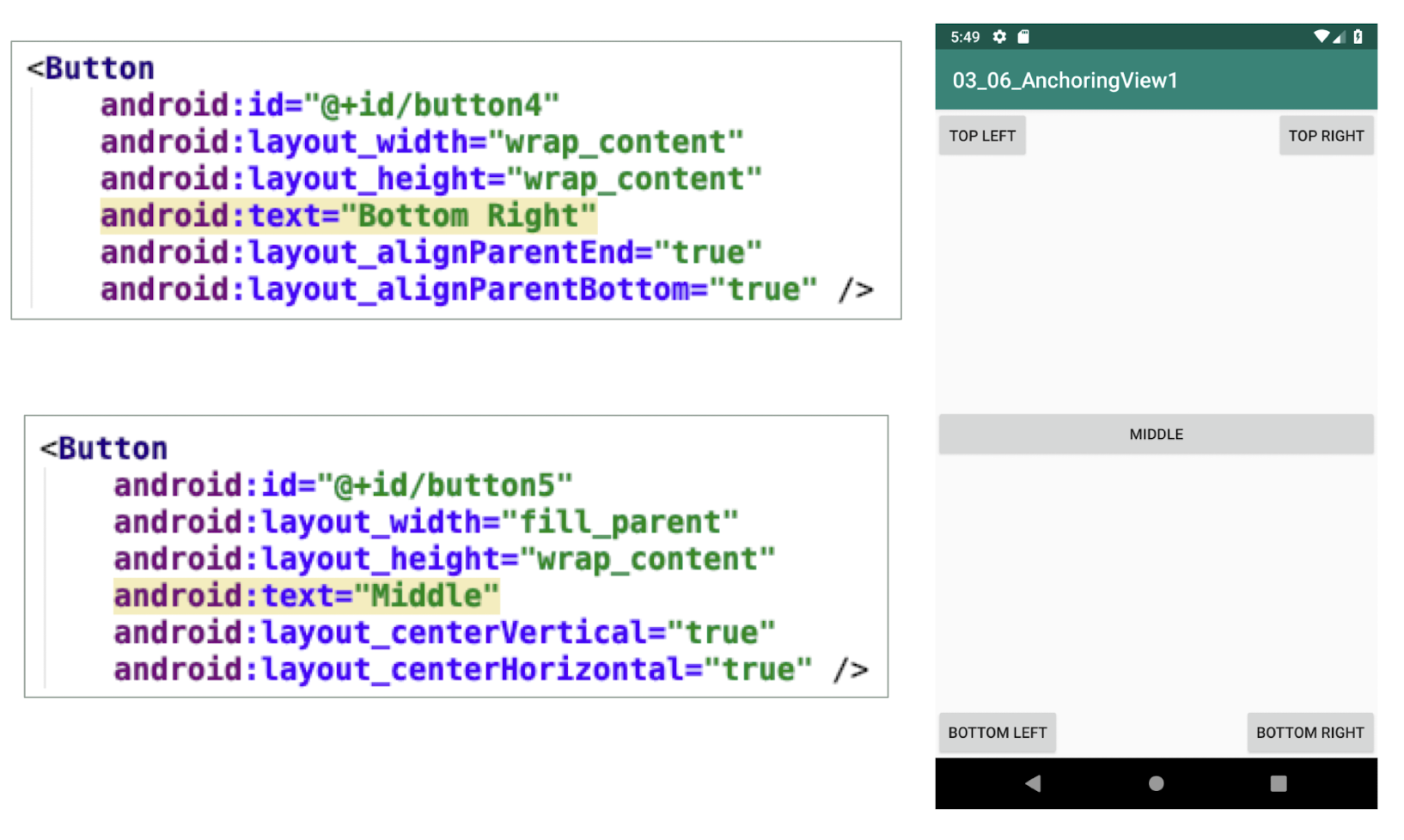
Task: Click the layout_centerVertical="true" line
Action: point(444,633)
